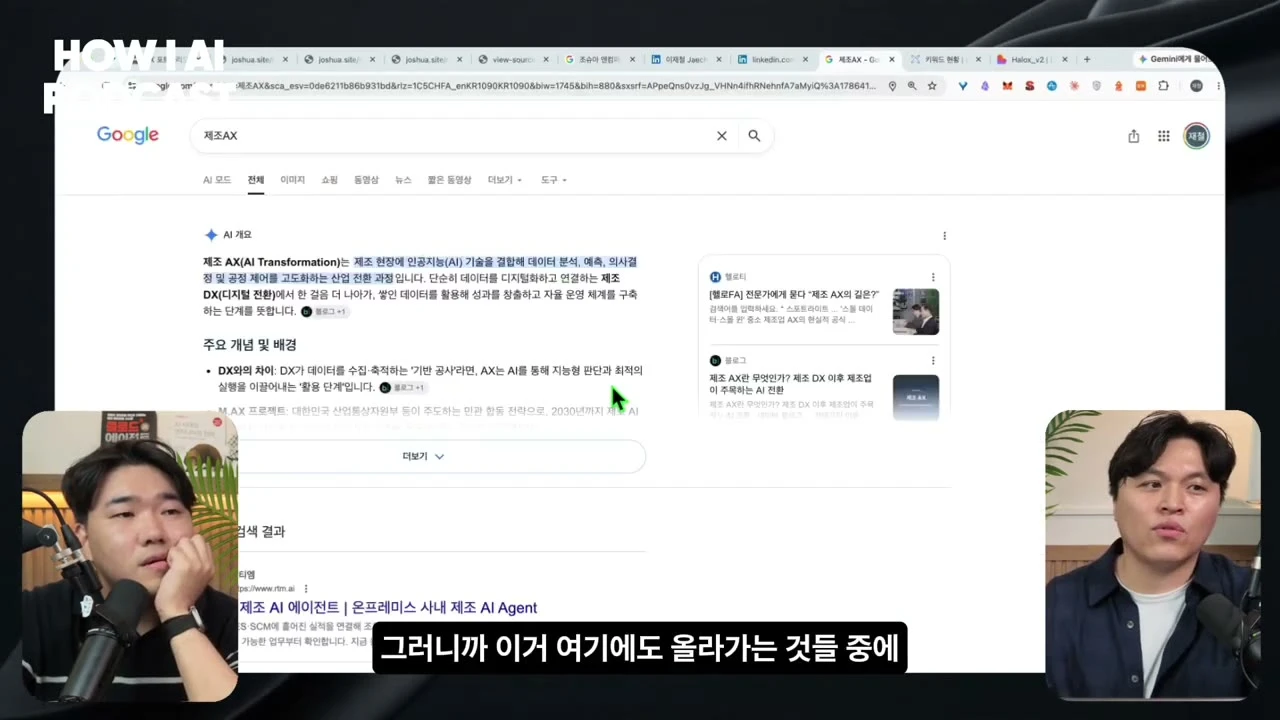Click the location icon in address bar
This screenshot has height=720, width=1280.
pos(892,86)
